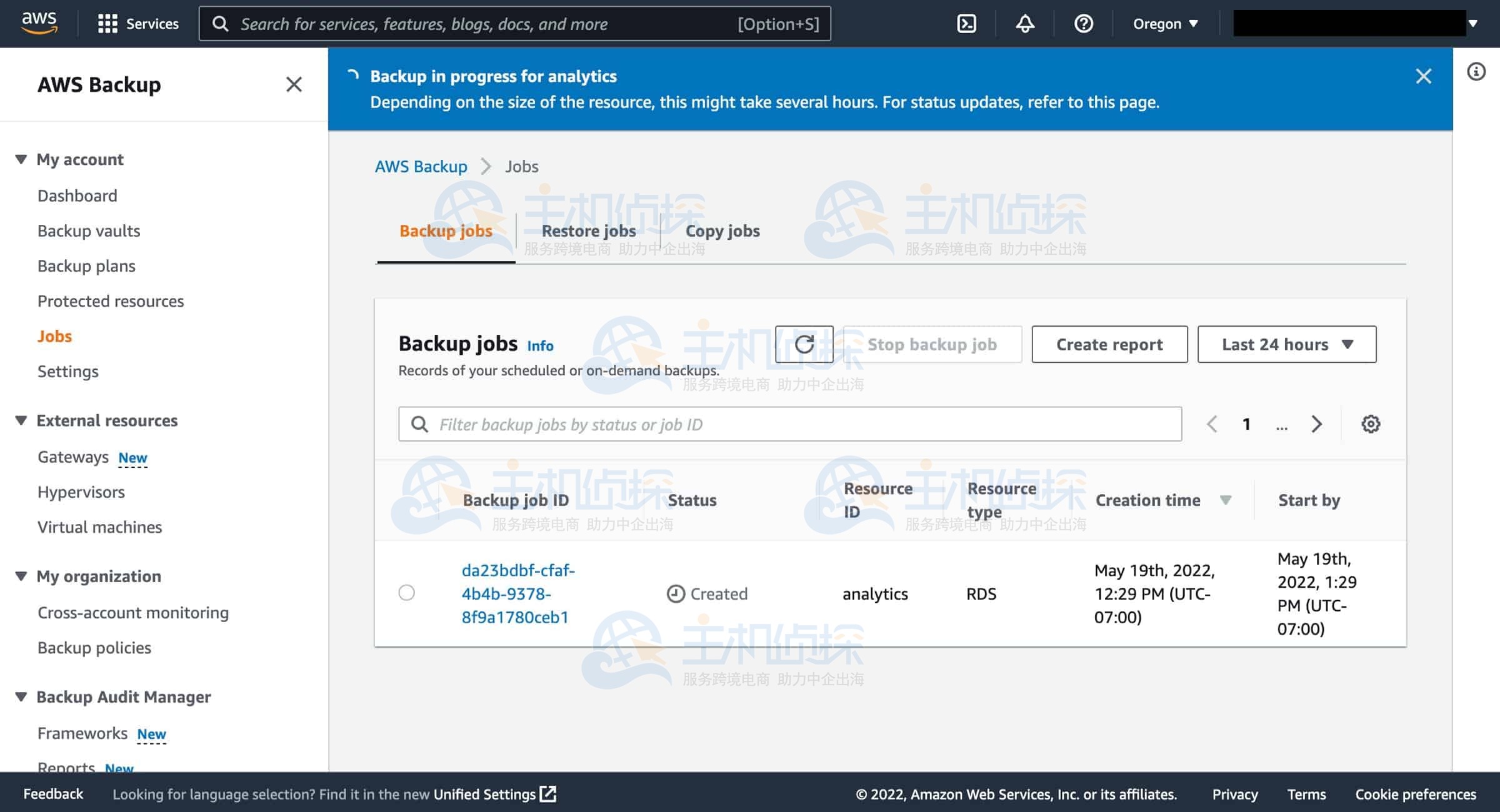The width and height of the screenshot is (1500, 812).
Task: Go to next page of jobs
Action: pos(1316,424)
